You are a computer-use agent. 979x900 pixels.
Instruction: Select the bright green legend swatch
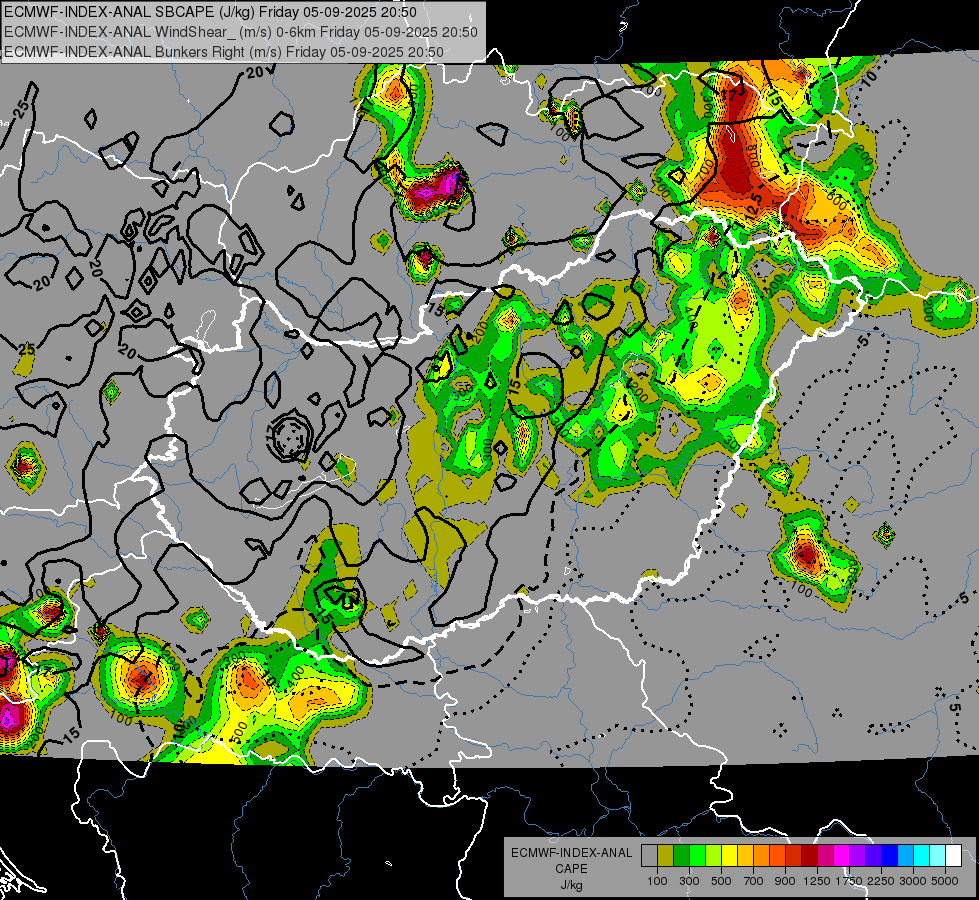tap(697, 856)
